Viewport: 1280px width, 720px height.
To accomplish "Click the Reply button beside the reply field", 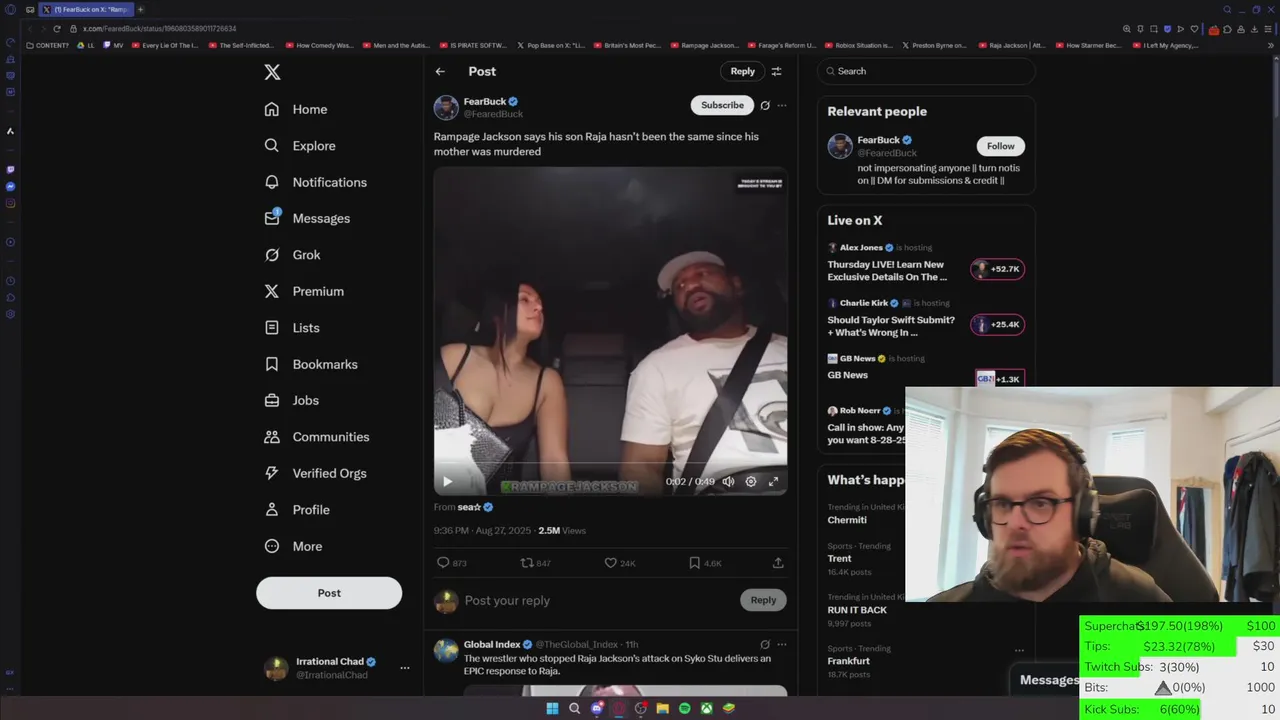I will coord(763,600).
